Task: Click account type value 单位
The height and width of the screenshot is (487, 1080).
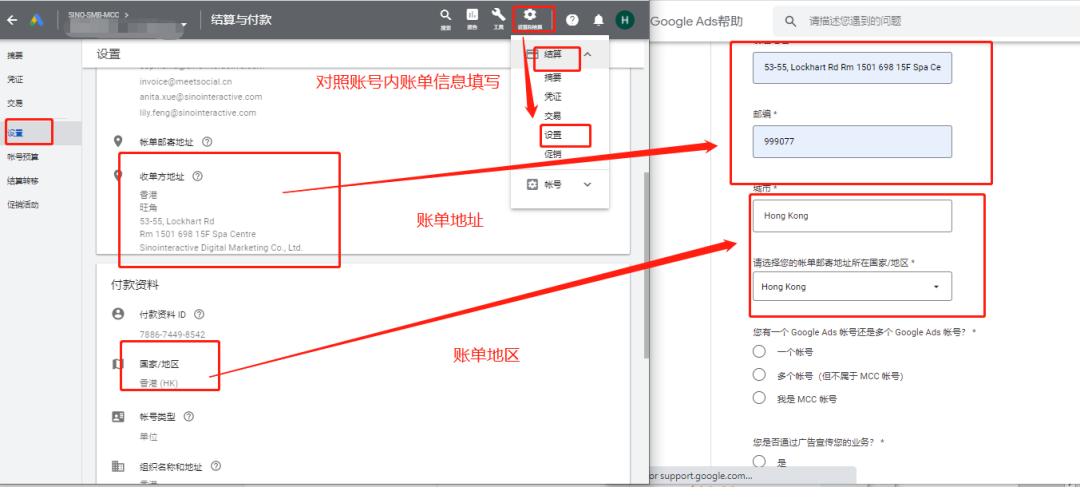Action: [x=148, y=437]
